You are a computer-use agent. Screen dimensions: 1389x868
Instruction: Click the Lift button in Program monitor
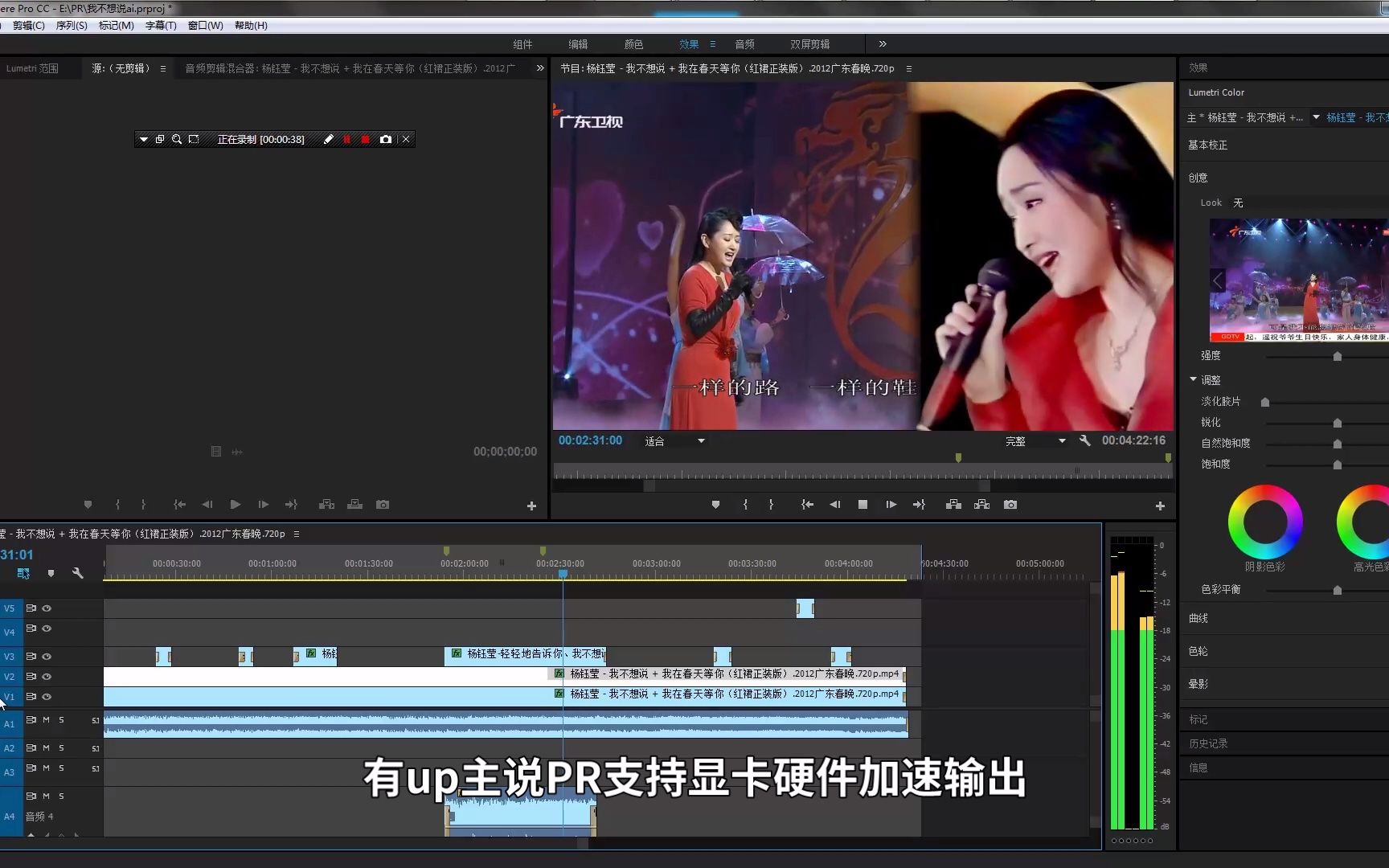(953, 505)
